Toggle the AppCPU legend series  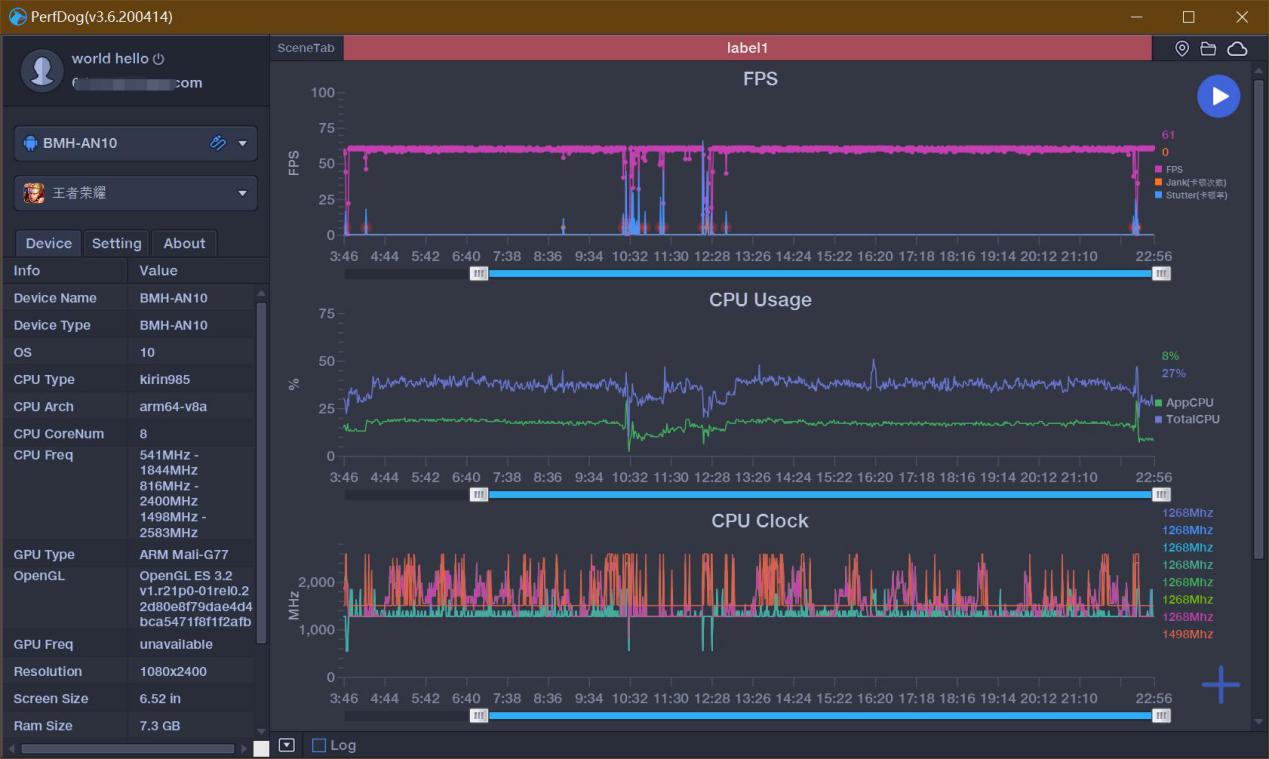tap(1188, 403)
